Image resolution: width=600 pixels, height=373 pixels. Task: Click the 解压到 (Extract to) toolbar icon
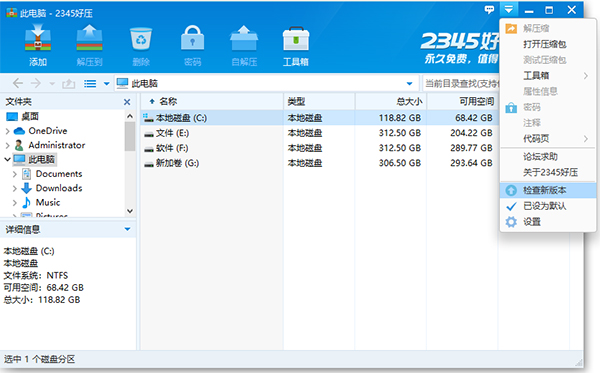click(89, 45)
